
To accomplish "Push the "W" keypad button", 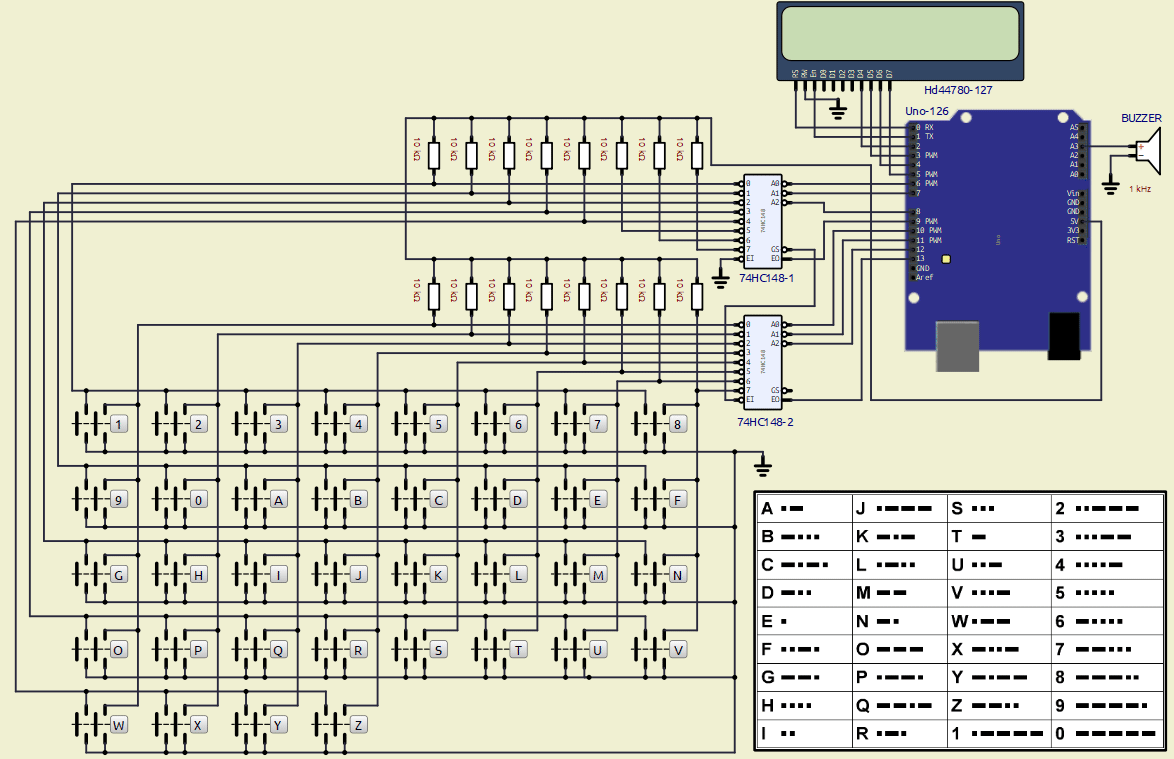I will (x=118, y=724).
